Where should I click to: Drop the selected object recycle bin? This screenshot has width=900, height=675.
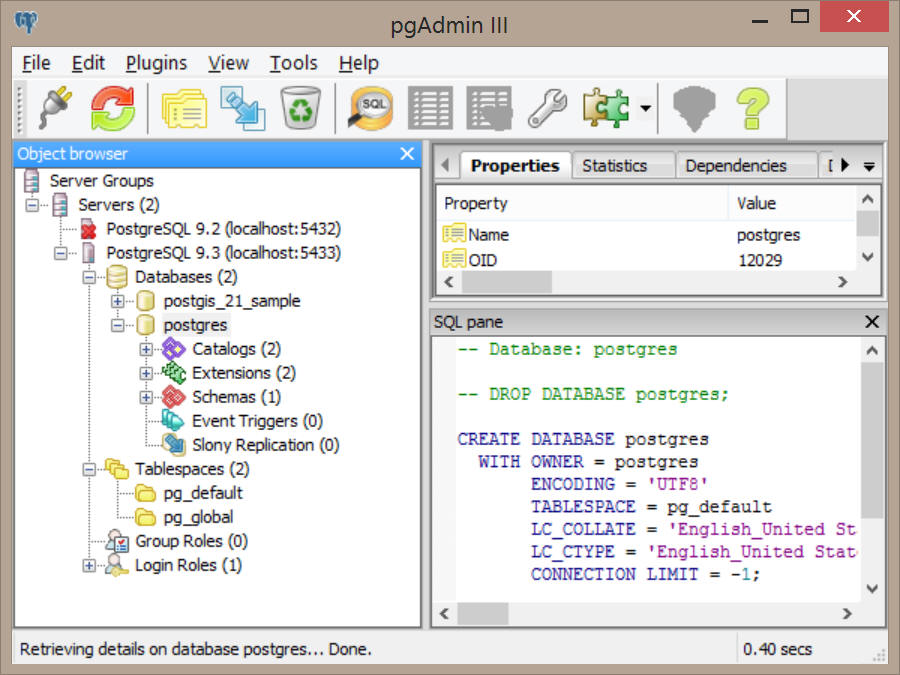(x=300, y=108)
